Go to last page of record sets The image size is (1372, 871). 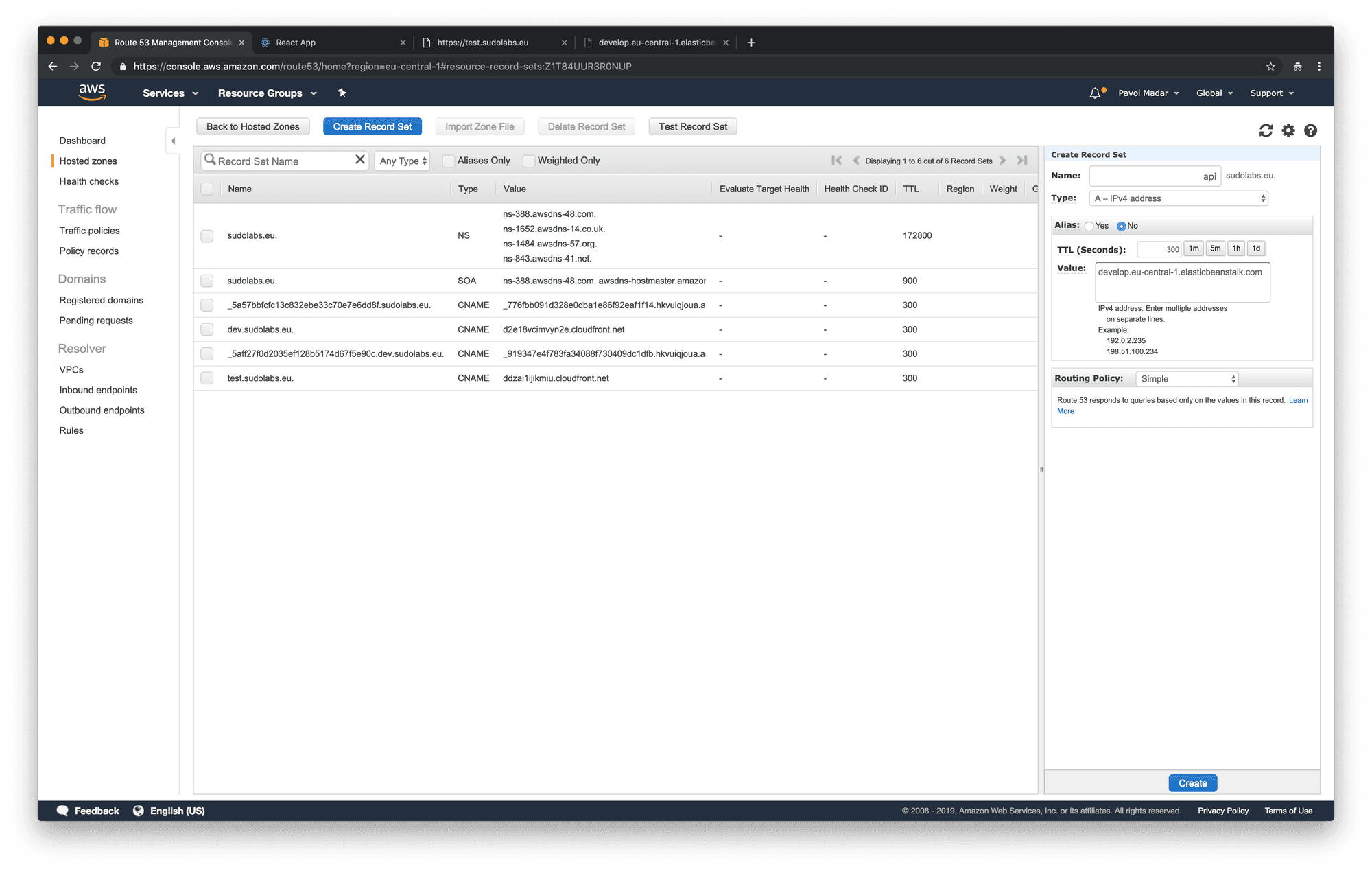[x=1022, y=161]
